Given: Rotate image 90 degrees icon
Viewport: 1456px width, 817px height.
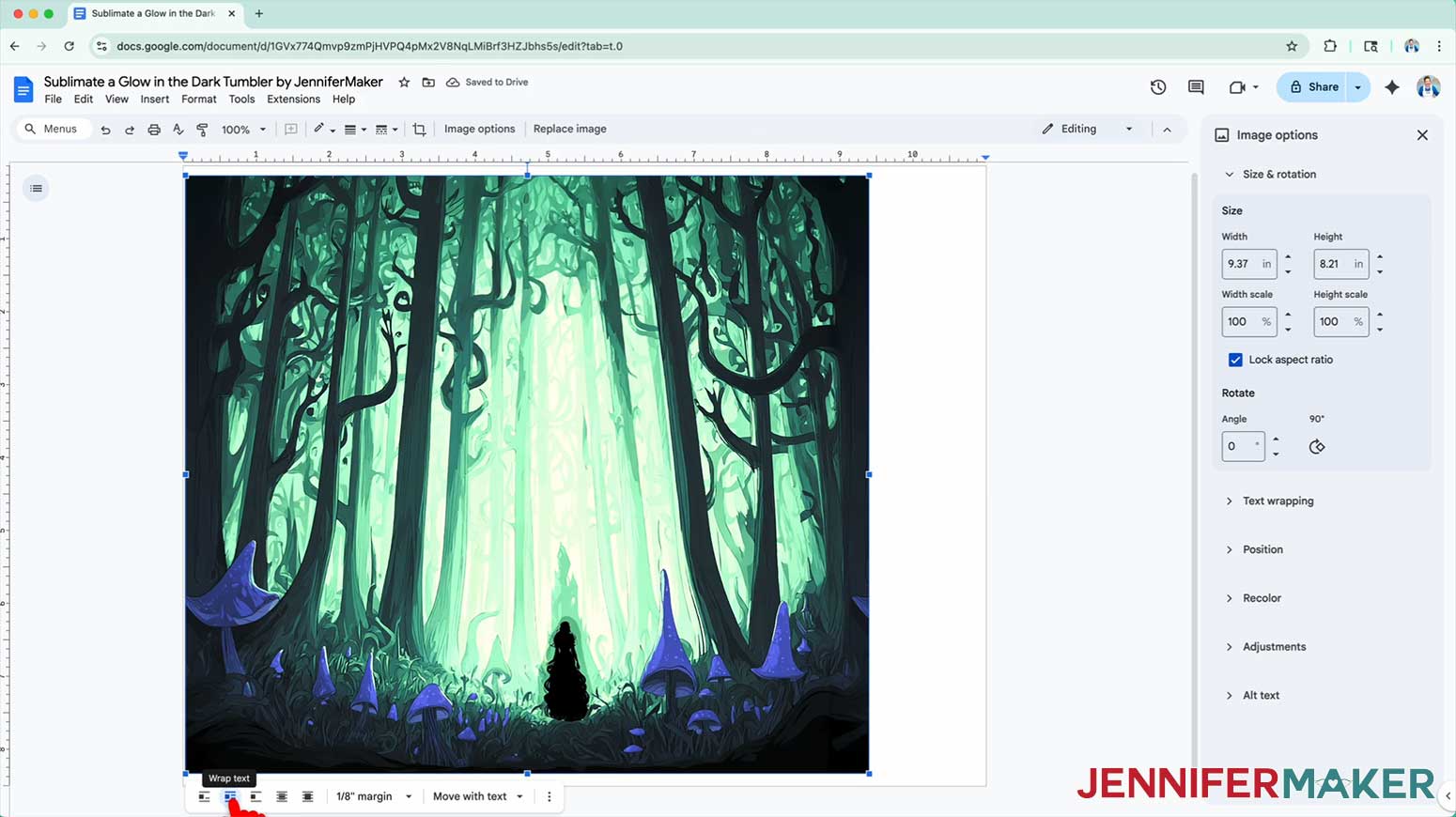Looking at the screenshot, I should [x=1317, y=447].
